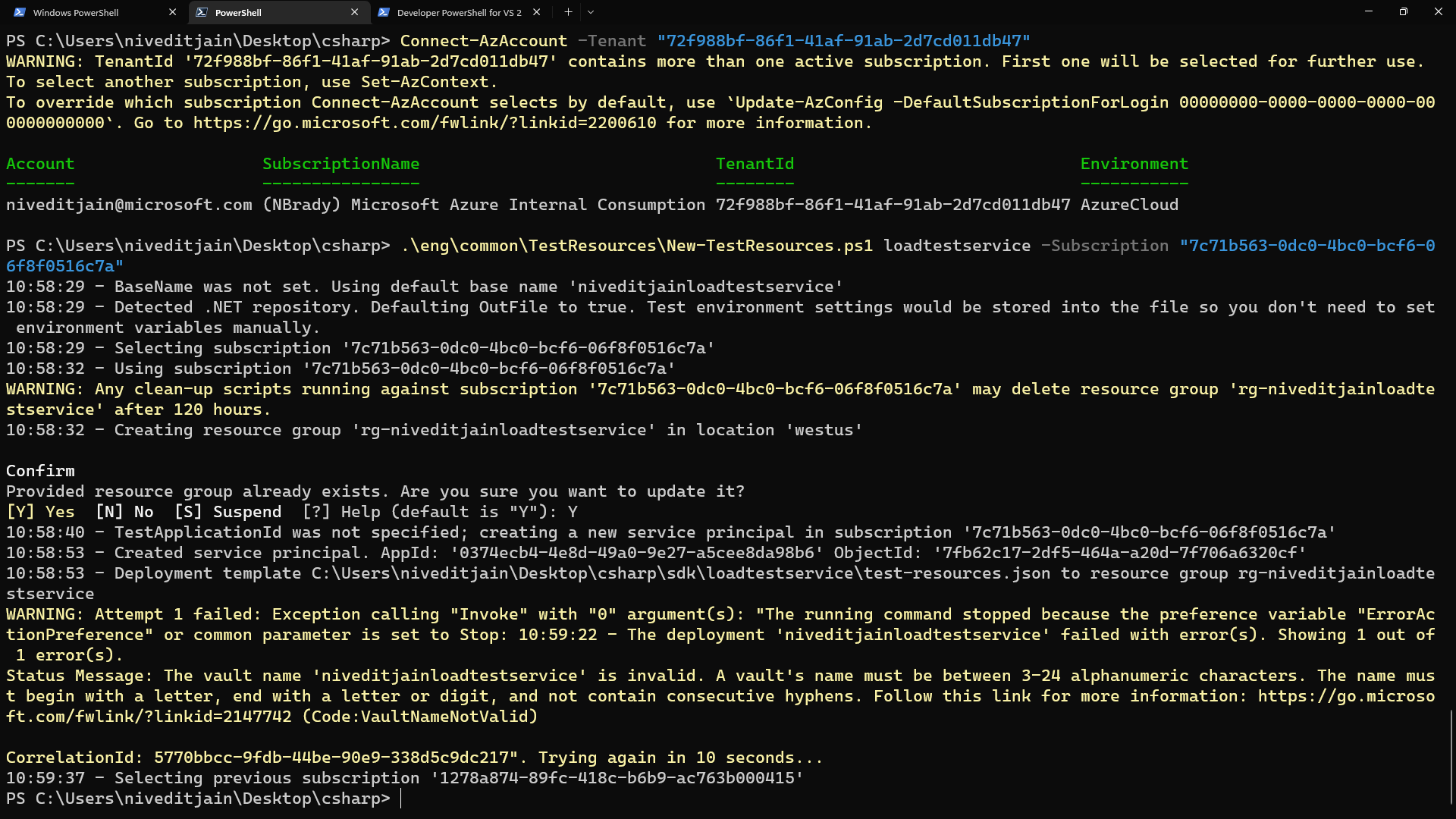Close the active PowerShell tab
Image resolution: width=1456 pixels, height=819 pixels.
coord(354,12)
